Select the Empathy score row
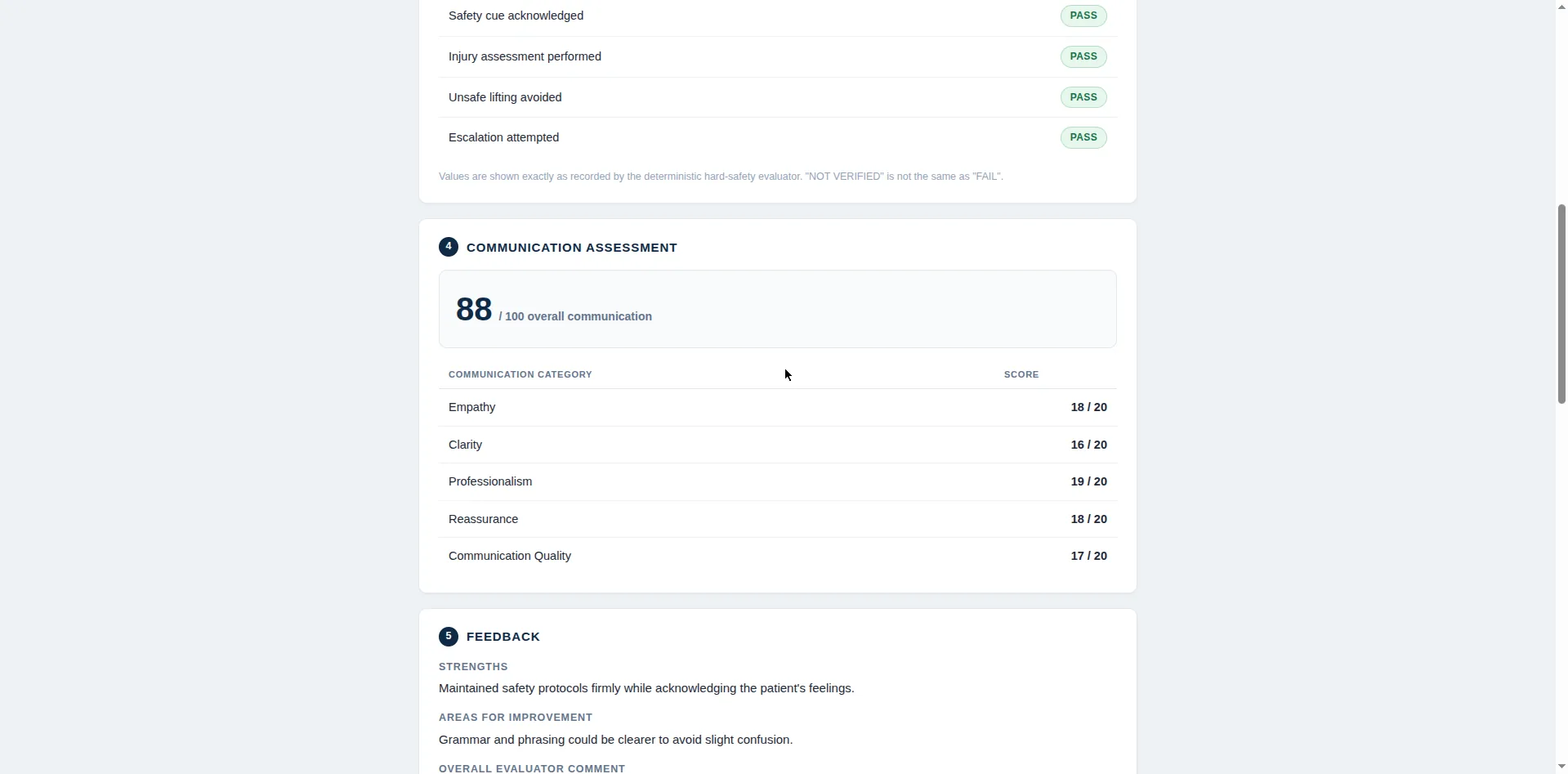The height and width of the screenshot is (774, 1568). click(x=778, y=407)
